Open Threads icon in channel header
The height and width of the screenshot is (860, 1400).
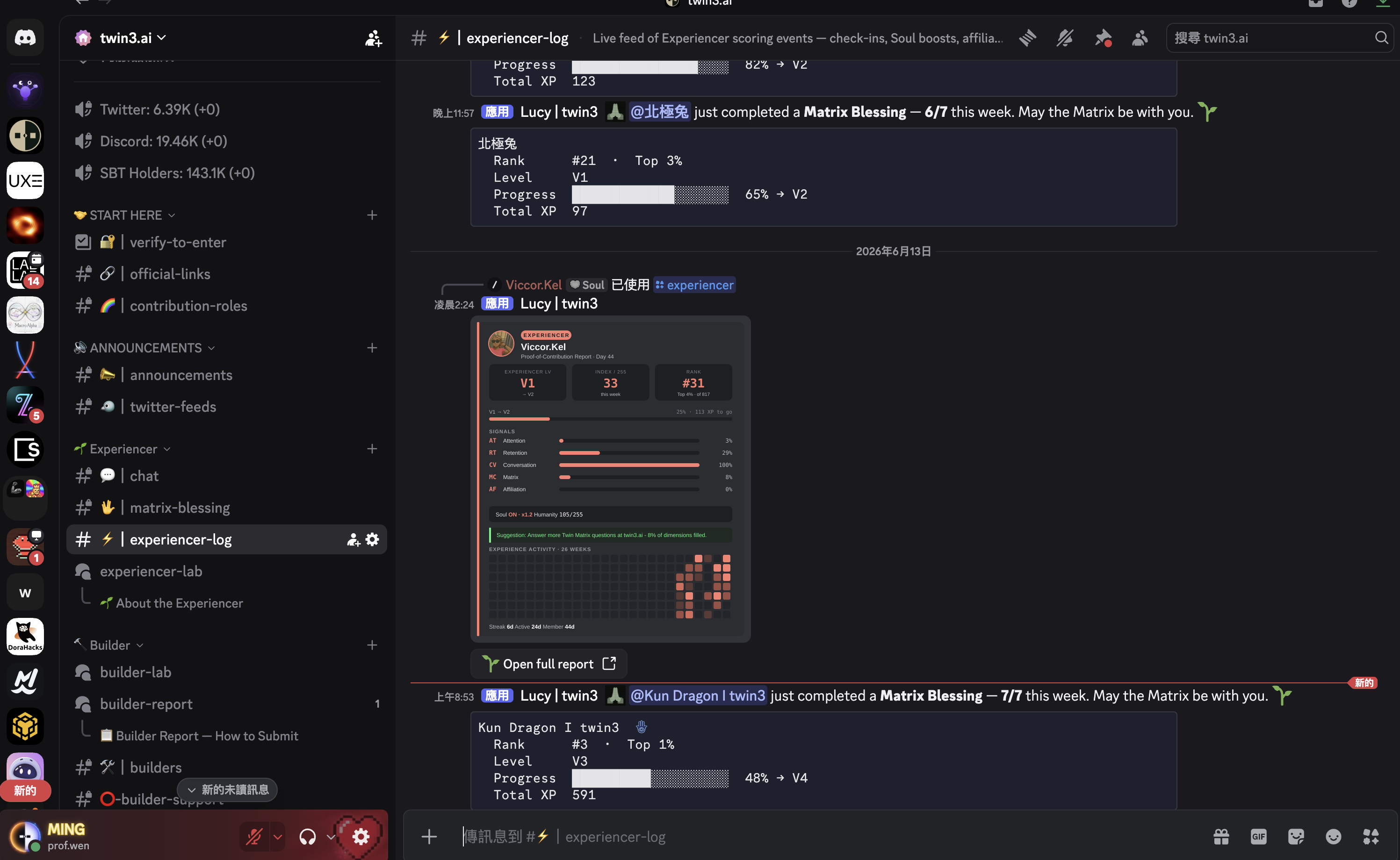coord(1027,38)
